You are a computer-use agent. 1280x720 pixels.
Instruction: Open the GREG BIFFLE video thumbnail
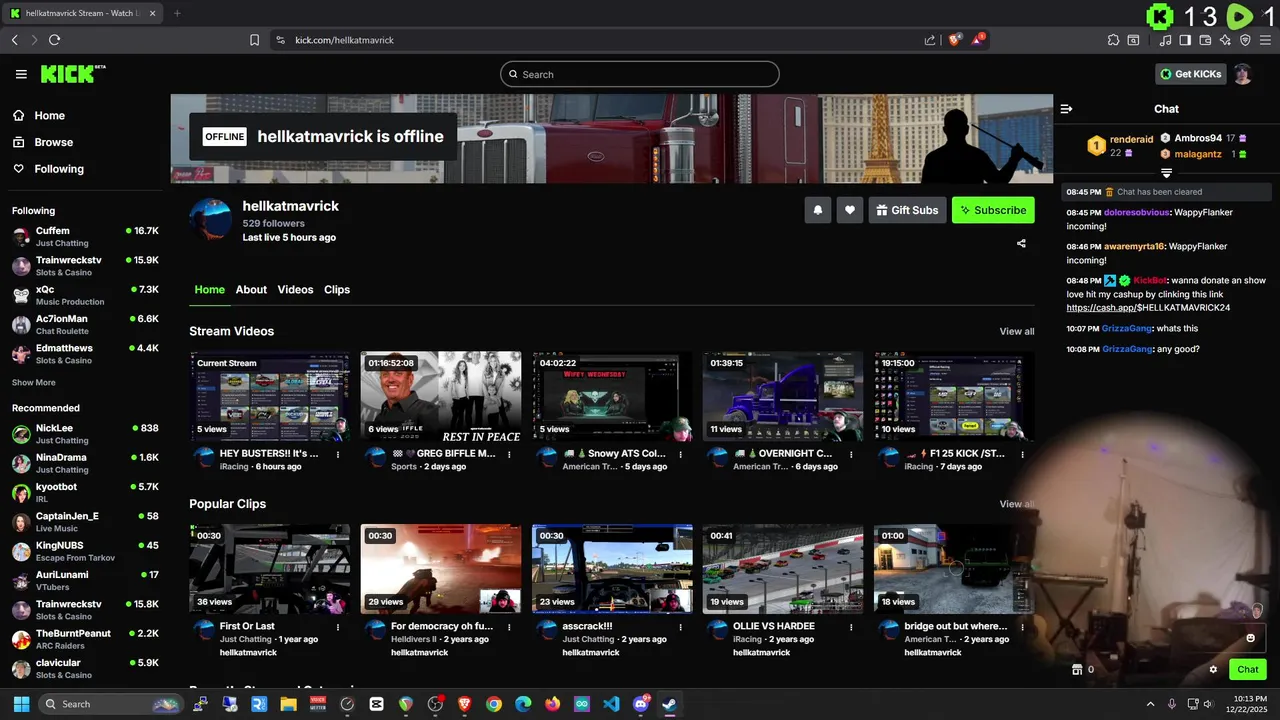441,396
